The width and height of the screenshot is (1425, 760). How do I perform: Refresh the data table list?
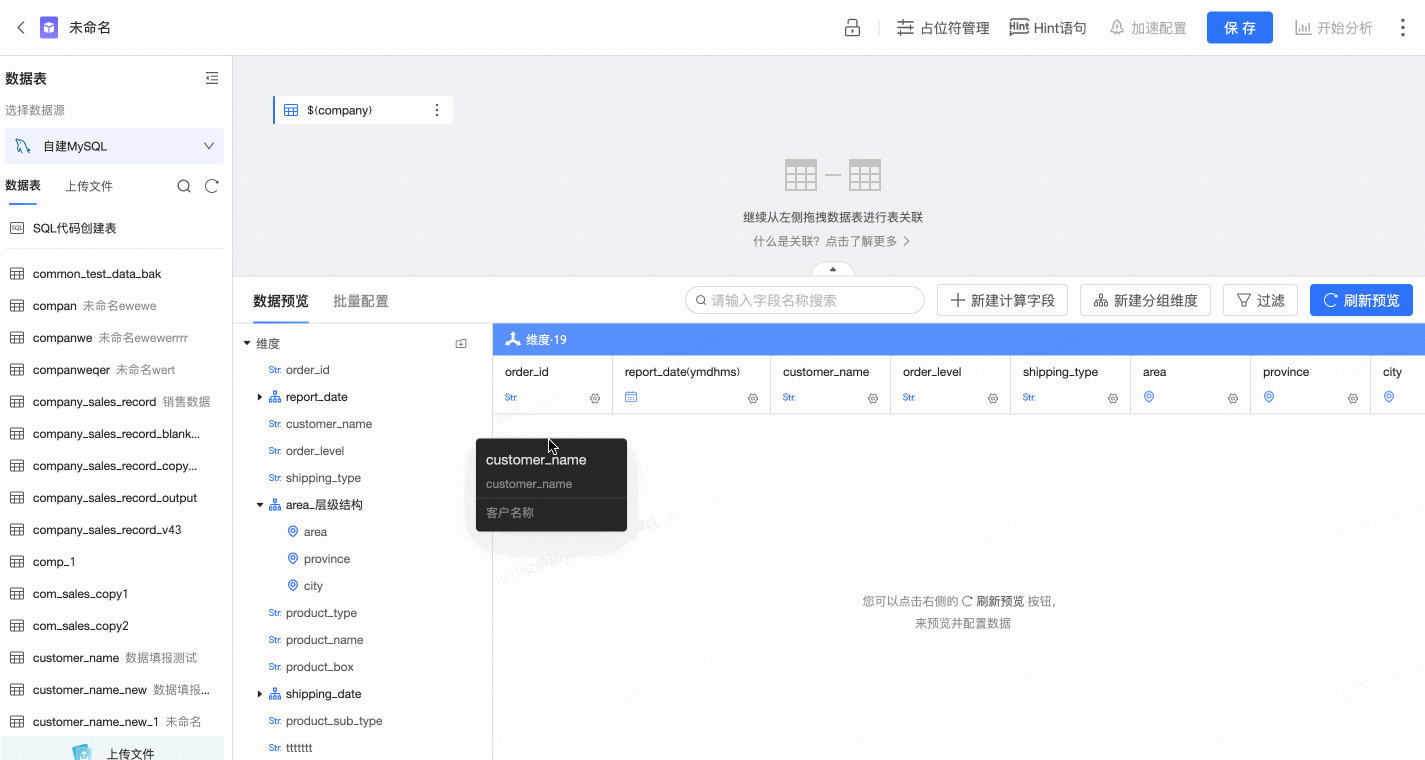pyautogui.click(x=212, y=186)
